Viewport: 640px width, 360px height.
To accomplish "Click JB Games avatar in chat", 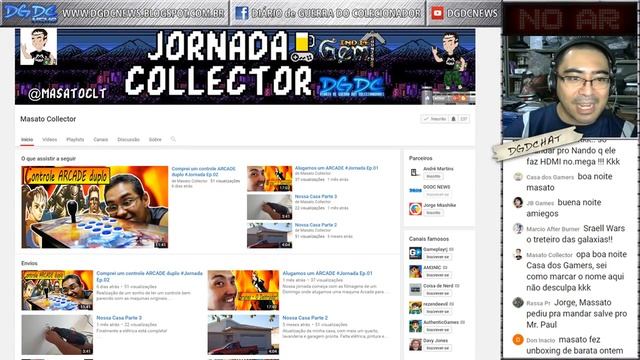I will tap(518, 202).
